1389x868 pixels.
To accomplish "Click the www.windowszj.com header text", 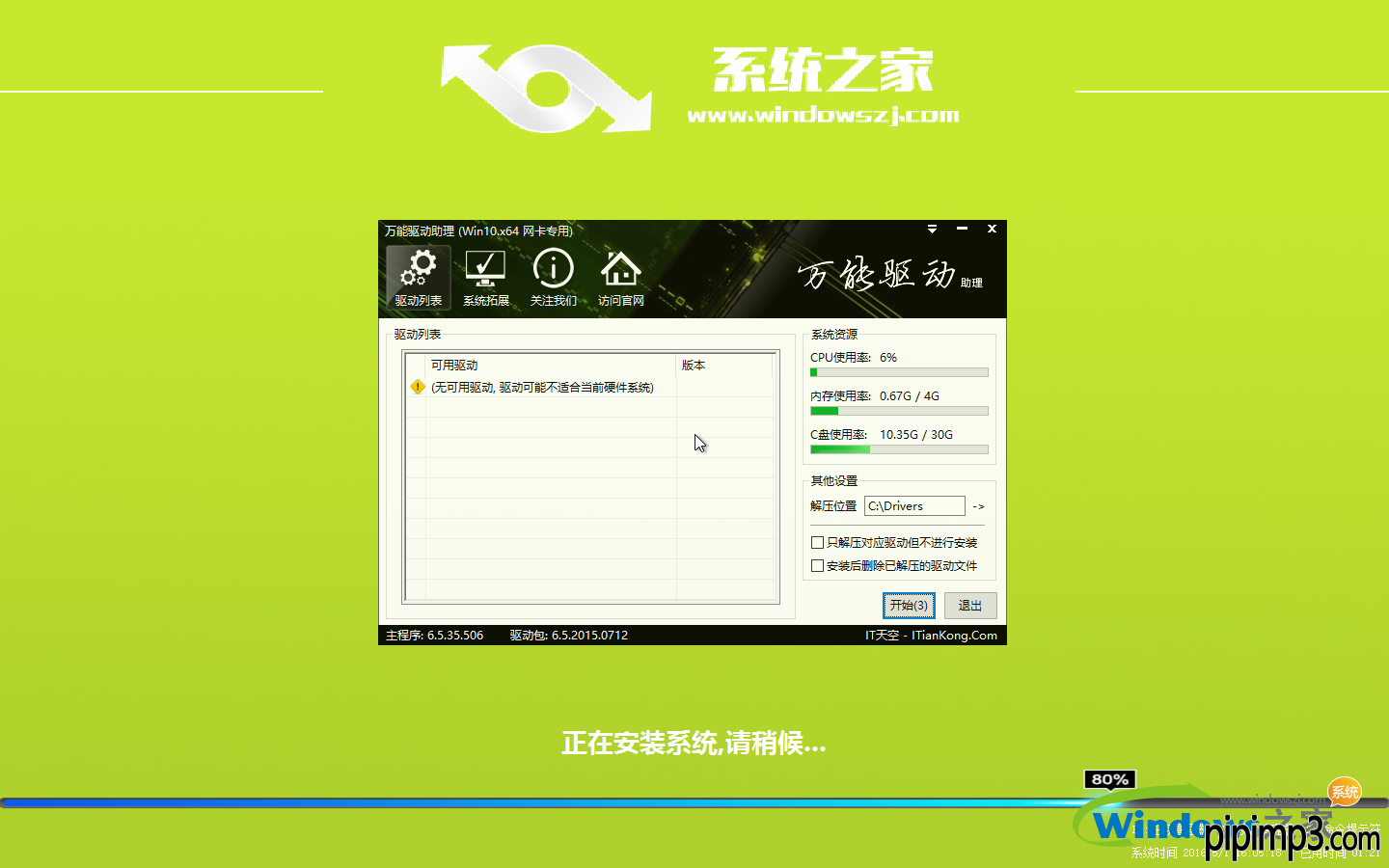I will point(823,115).
